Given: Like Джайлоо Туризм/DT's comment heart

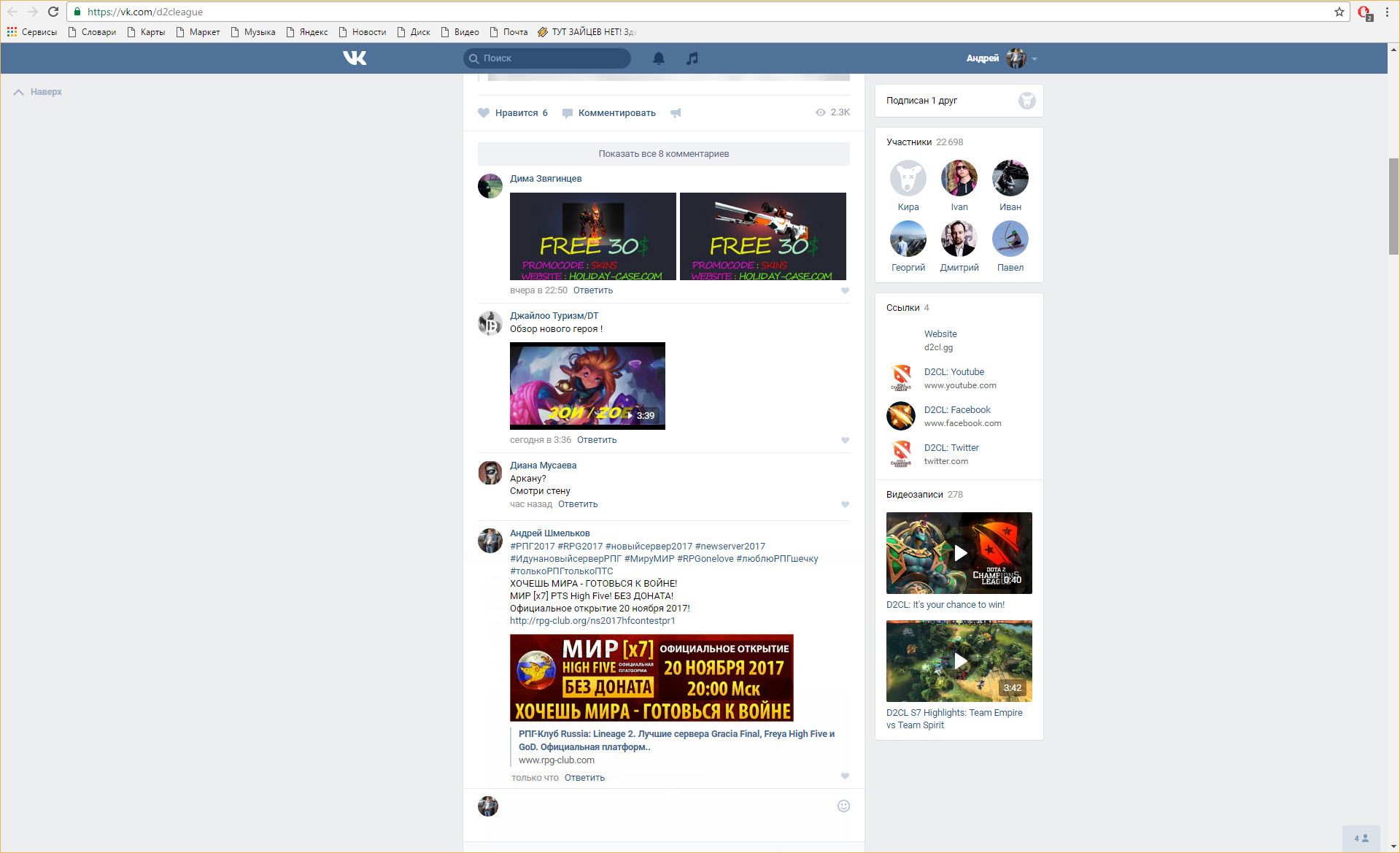Looking at the screenshot, I should tap(845, 441).
